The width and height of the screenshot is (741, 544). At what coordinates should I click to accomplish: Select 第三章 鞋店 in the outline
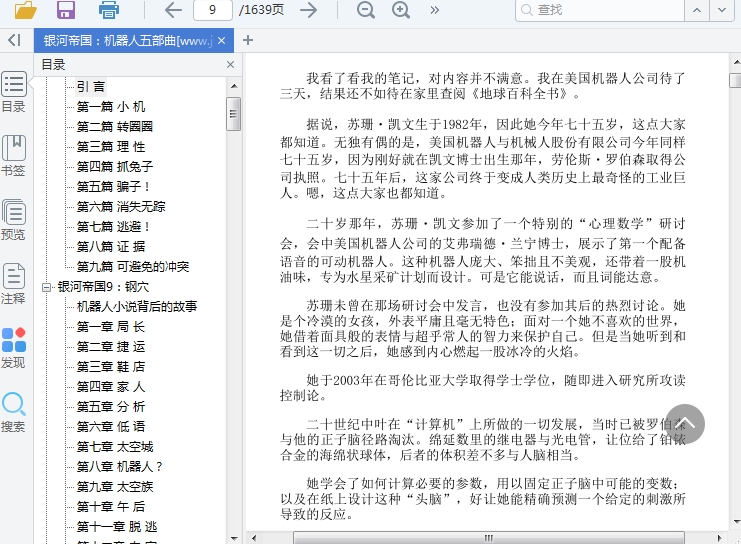[111, 366]
